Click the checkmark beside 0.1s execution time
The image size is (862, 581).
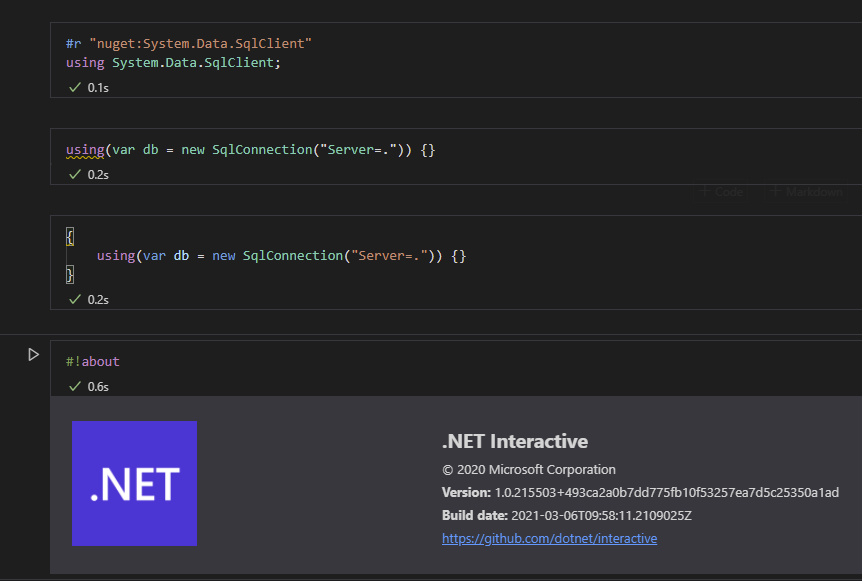[75, 87]
